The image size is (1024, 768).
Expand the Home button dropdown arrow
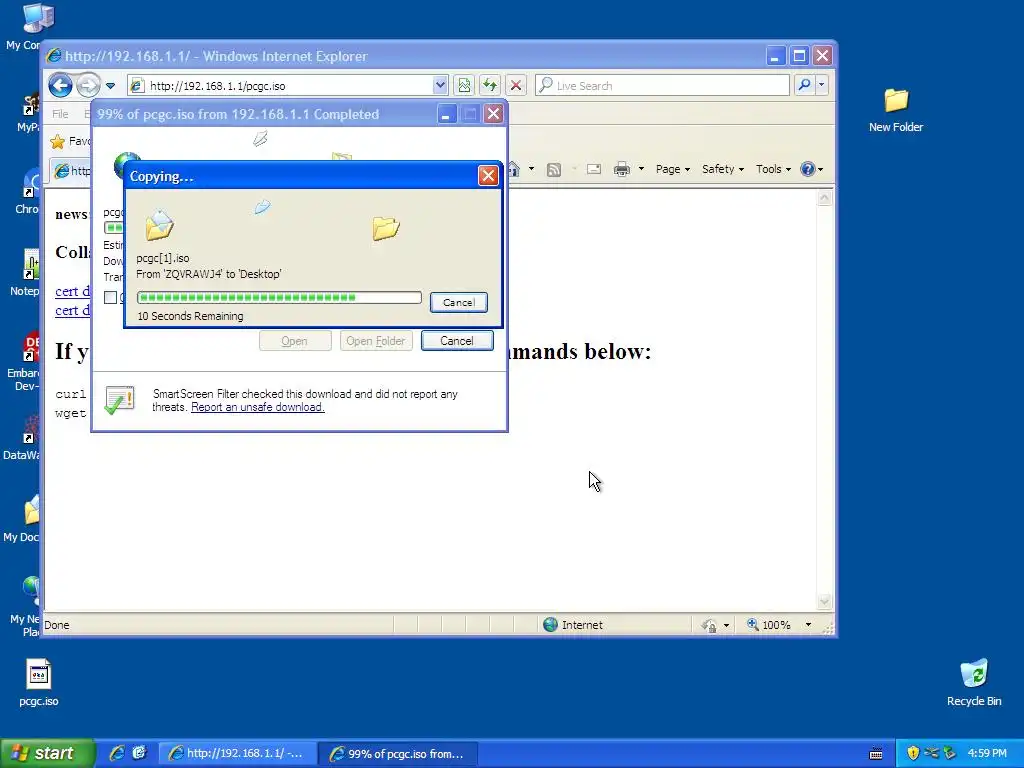tap(531, 169)
